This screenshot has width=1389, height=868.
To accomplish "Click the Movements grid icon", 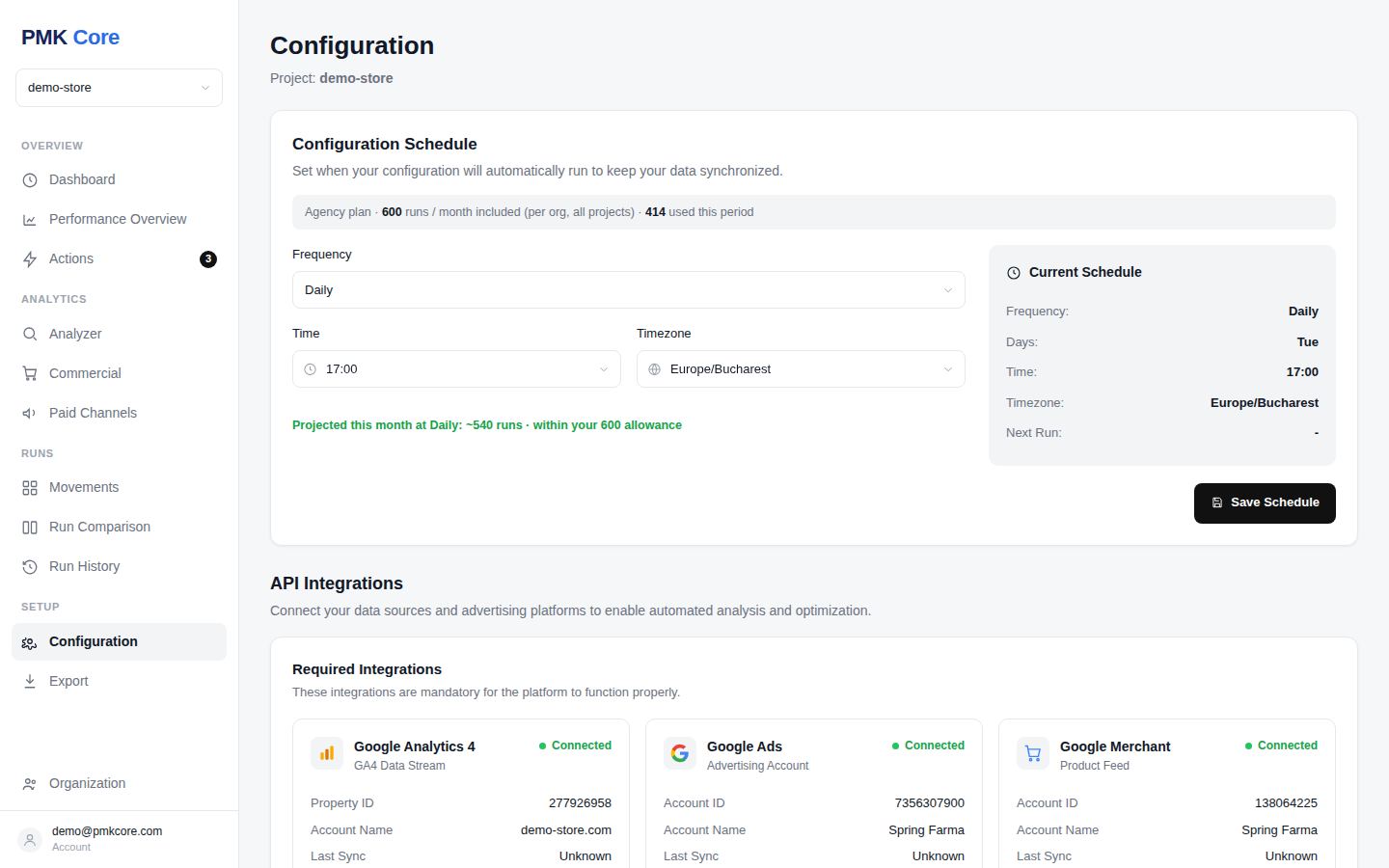I will point(30,488).
